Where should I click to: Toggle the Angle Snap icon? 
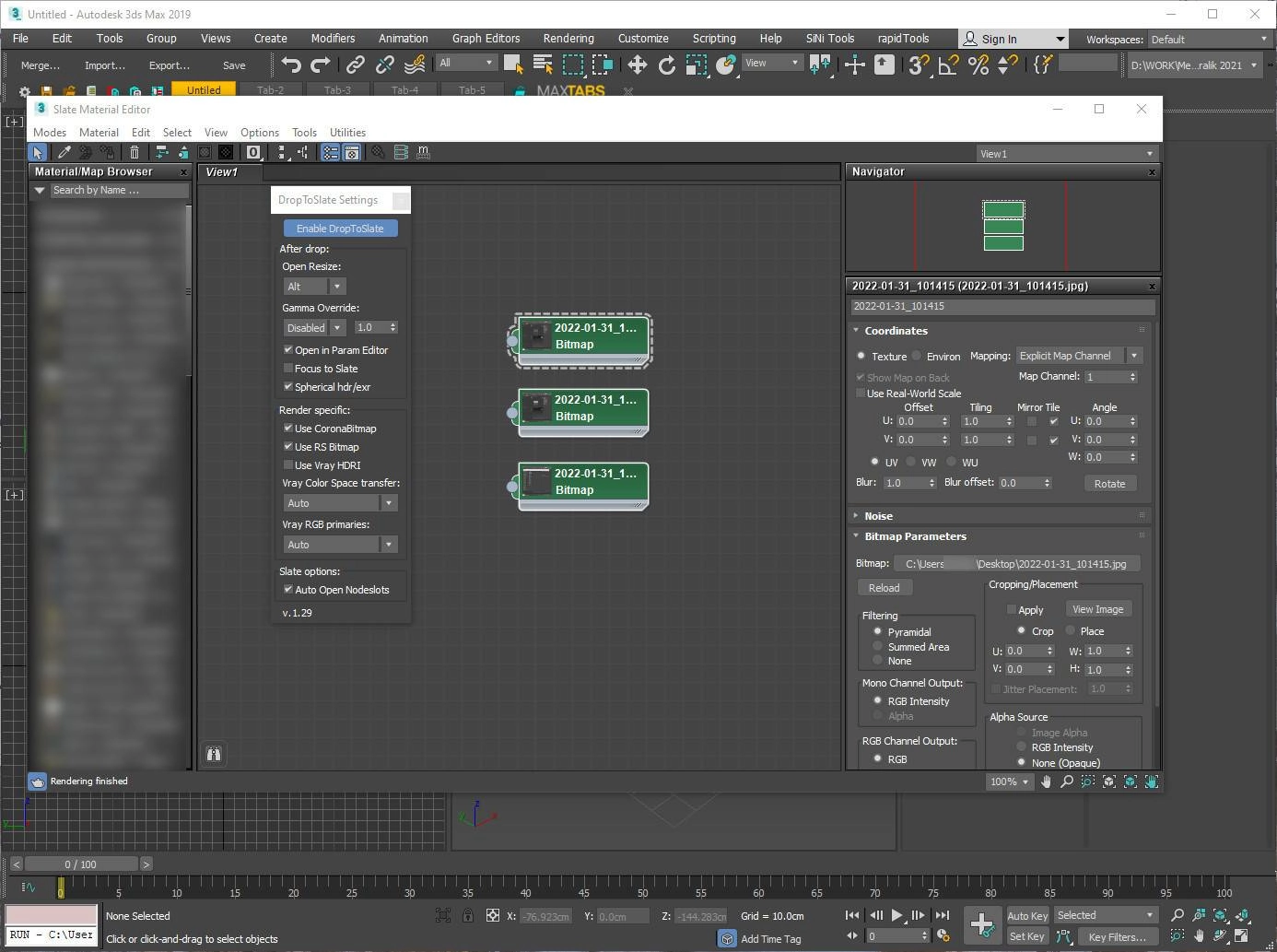coord(948,65)
